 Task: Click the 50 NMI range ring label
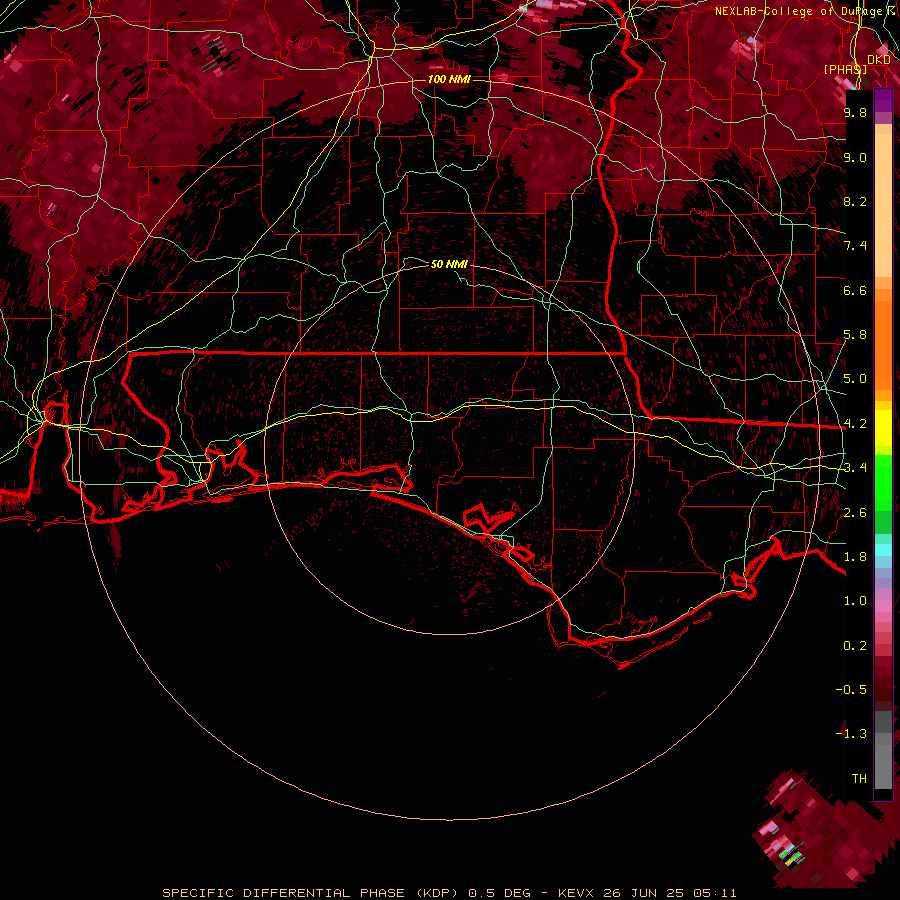click(x=449, y=264)
